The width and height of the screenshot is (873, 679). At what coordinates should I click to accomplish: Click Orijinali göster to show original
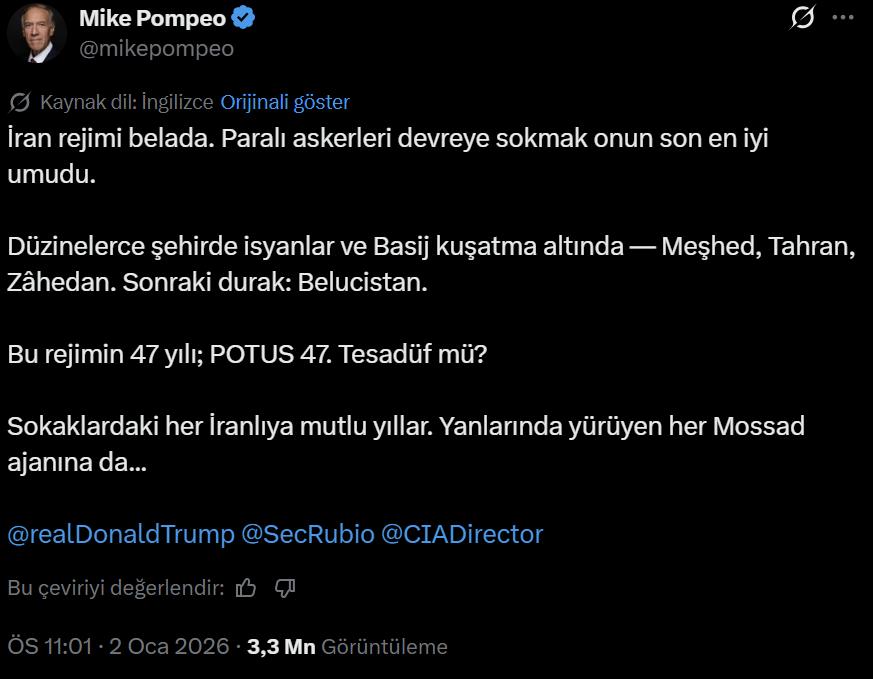point(285,102)
